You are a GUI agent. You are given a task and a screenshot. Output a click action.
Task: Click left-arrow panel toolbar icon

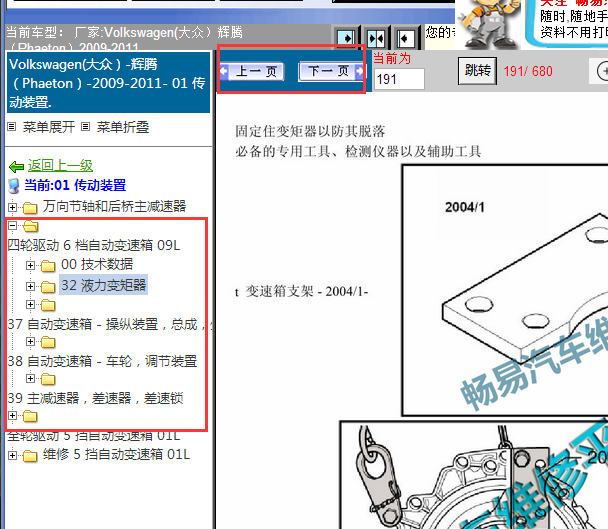[405, 38]
